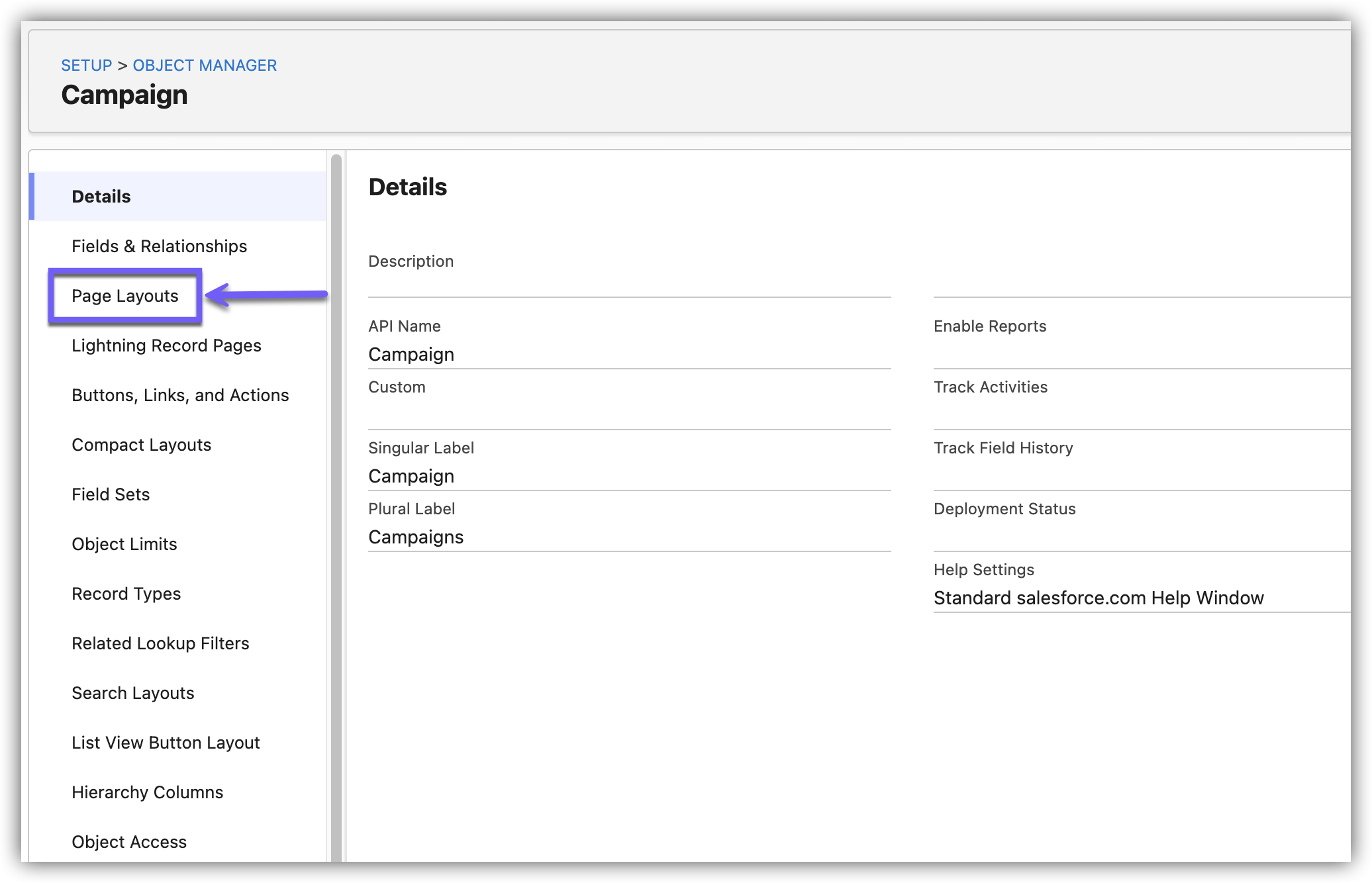
Task: Go to Buttons, Links, and Actions
Action: [x=180, y=395]
